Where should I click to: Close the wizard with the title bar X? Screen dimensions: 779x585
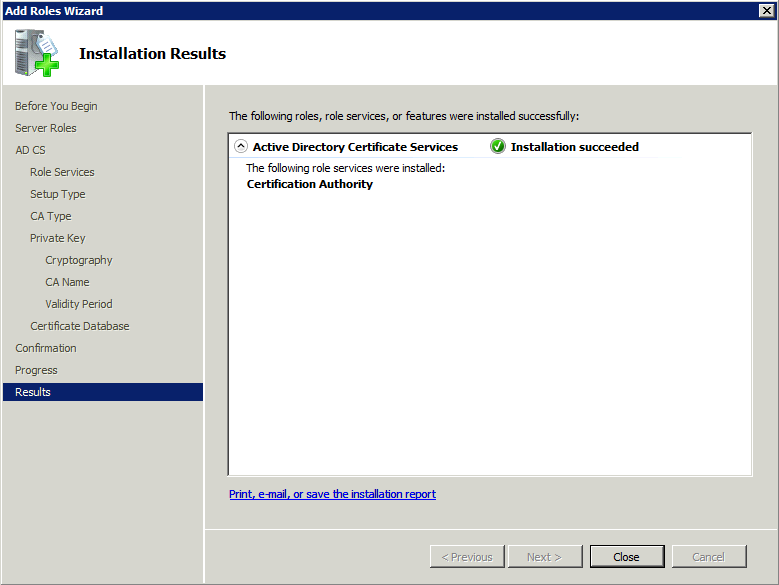766,10
